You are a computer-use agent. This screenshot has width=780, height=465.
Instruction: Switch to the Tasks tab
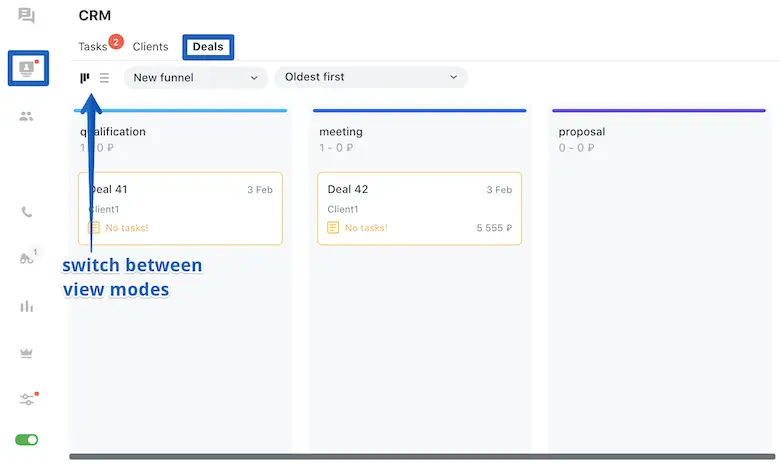(x=93, y=47)
